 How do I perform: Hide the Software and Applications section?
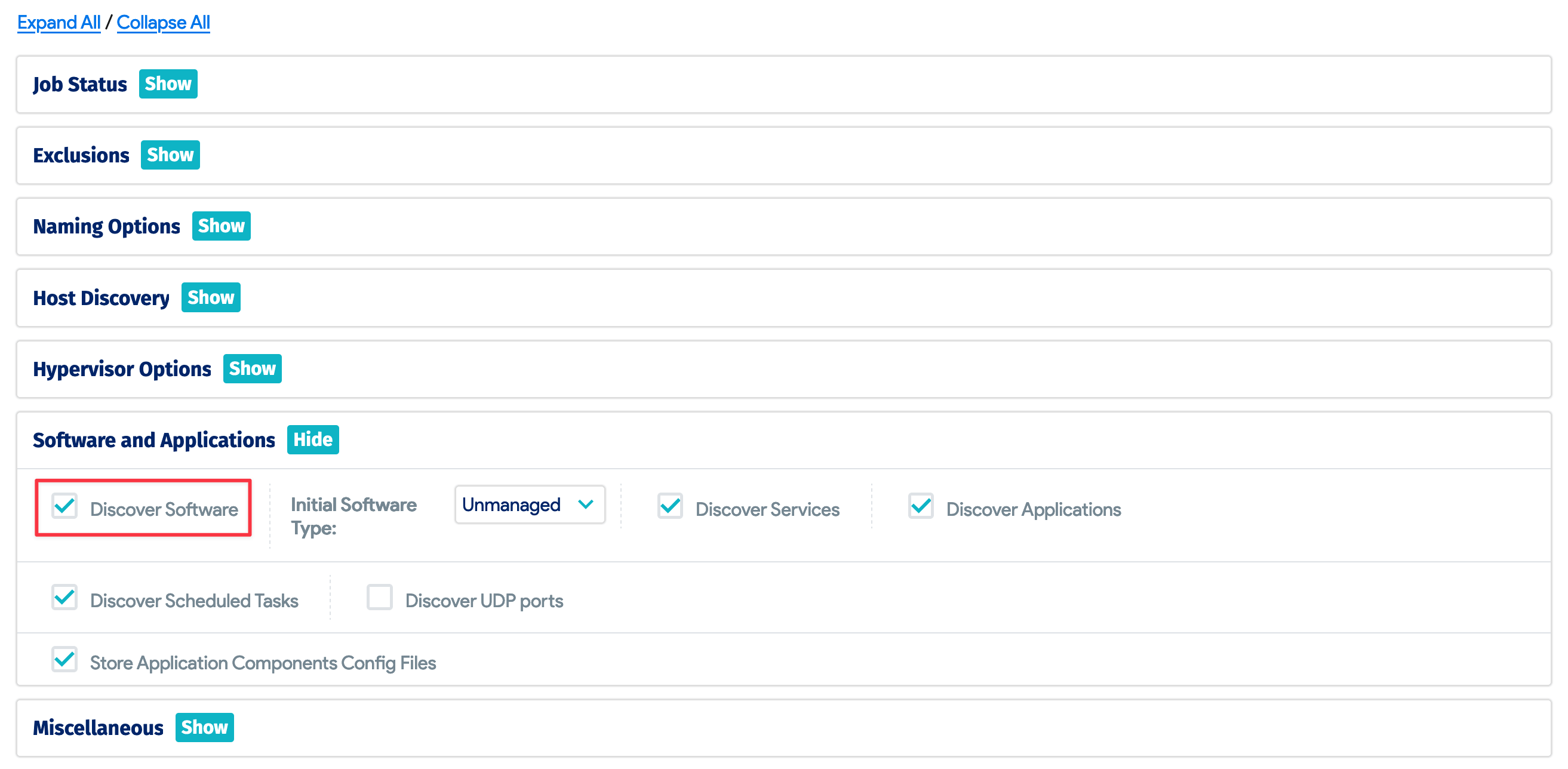point(313,439)
